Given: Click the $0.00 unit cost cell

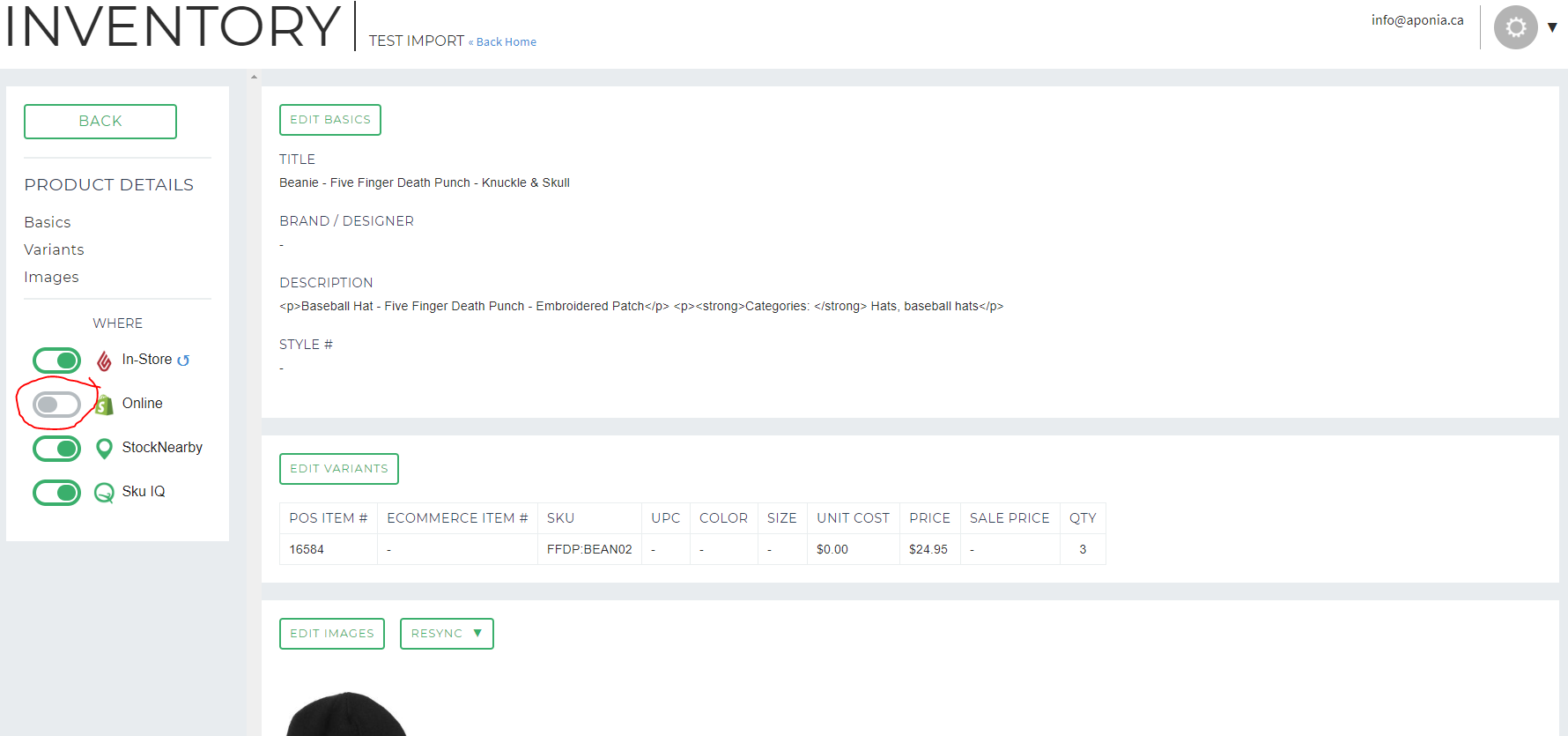Looking at the screenshot, I should 853,549.
